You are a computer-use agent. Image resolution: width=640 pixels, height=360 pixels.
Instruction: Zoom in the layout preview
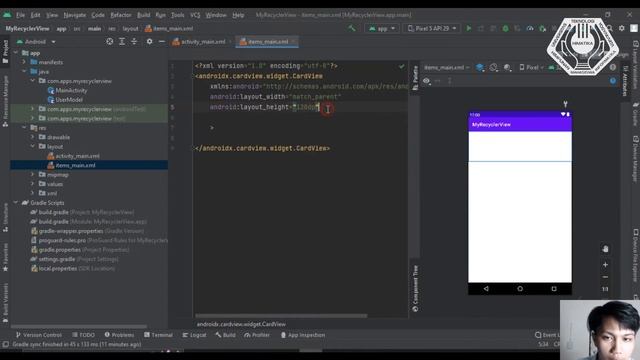pos(605,264)
